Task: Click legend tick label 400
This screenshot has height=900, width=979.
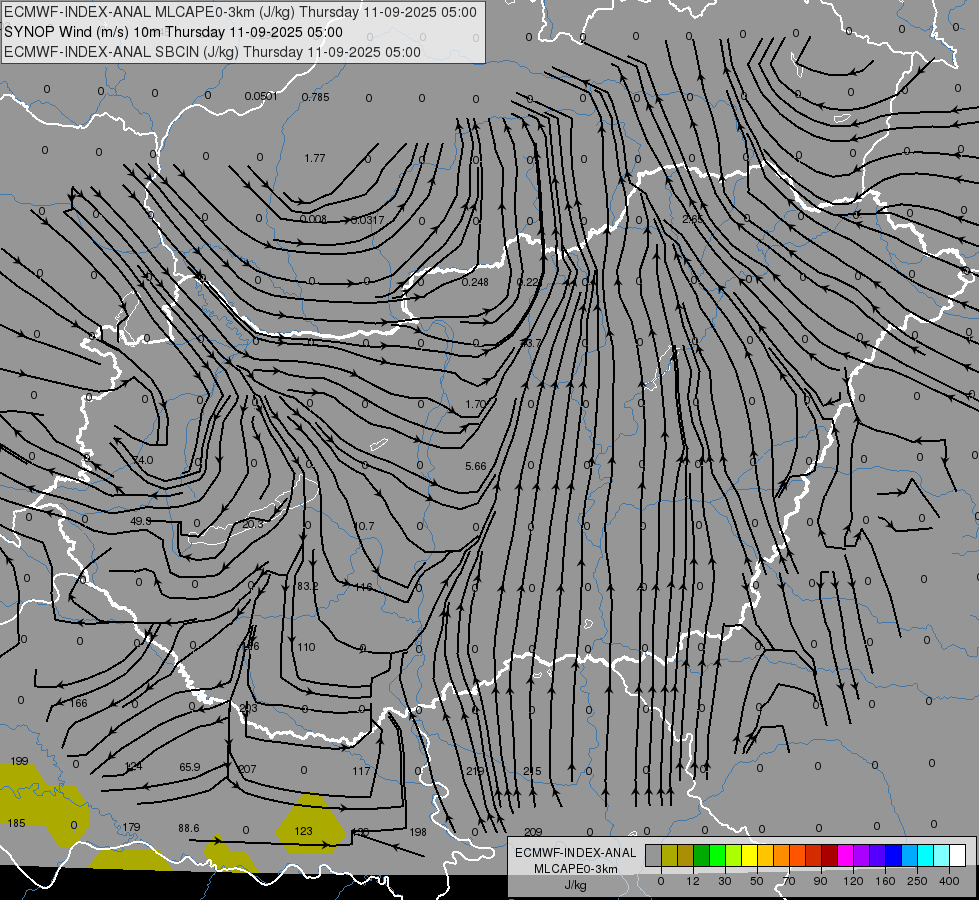Action: [x=949, y=881]
